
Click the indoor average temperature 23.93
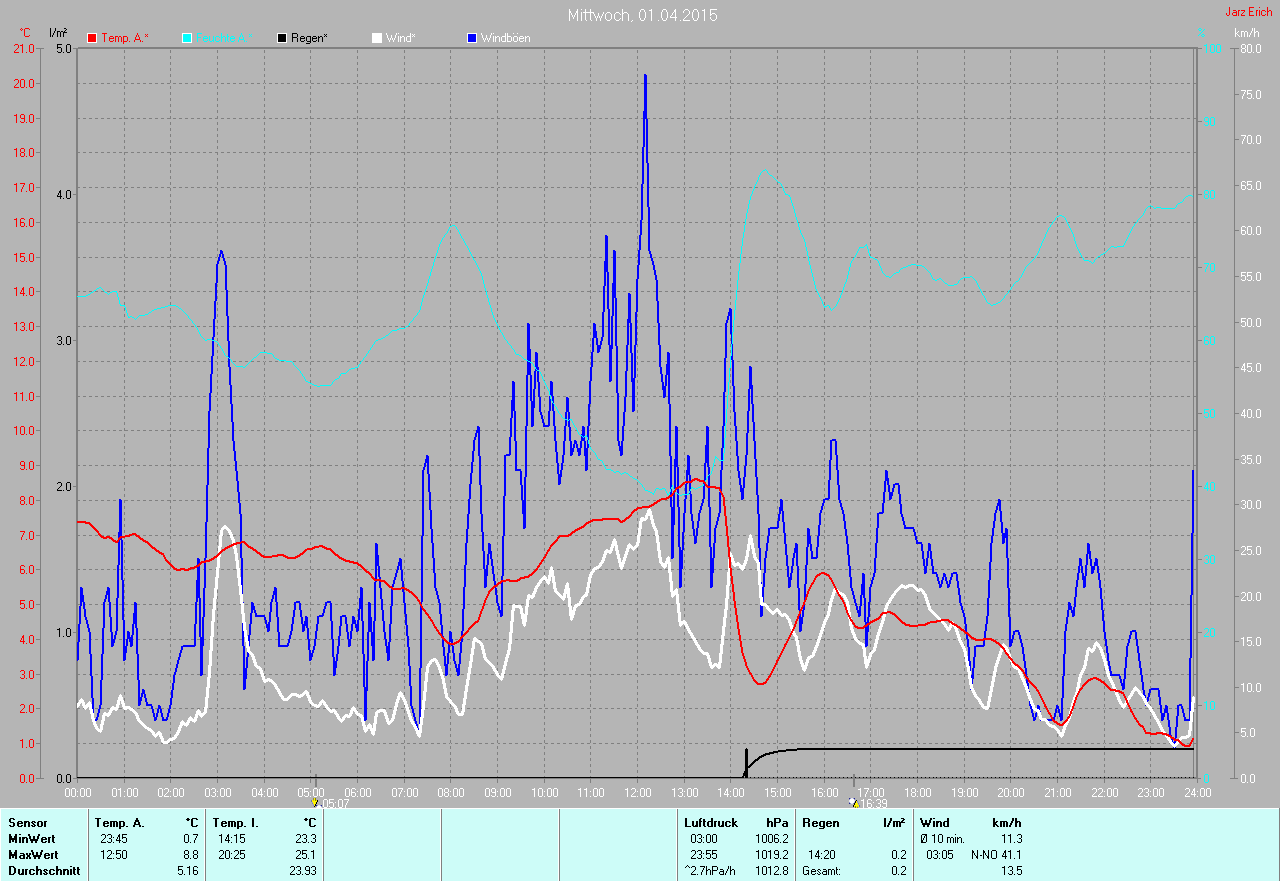(302, 871)
